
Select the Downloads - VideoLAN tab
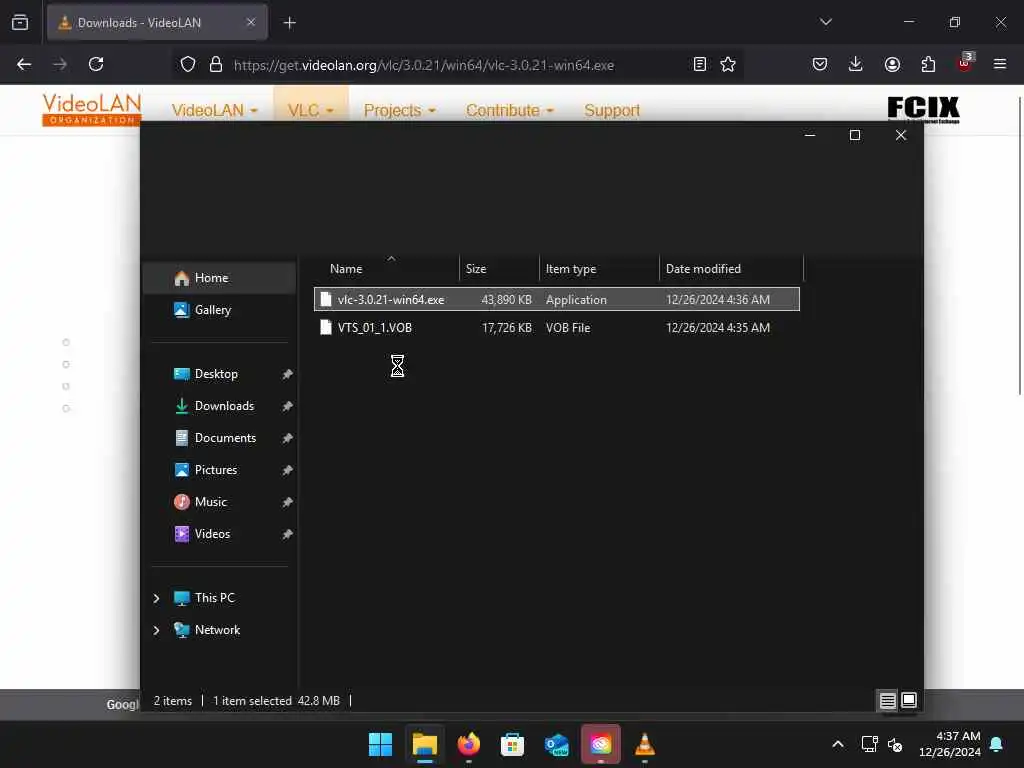click(x=157, y=22)
